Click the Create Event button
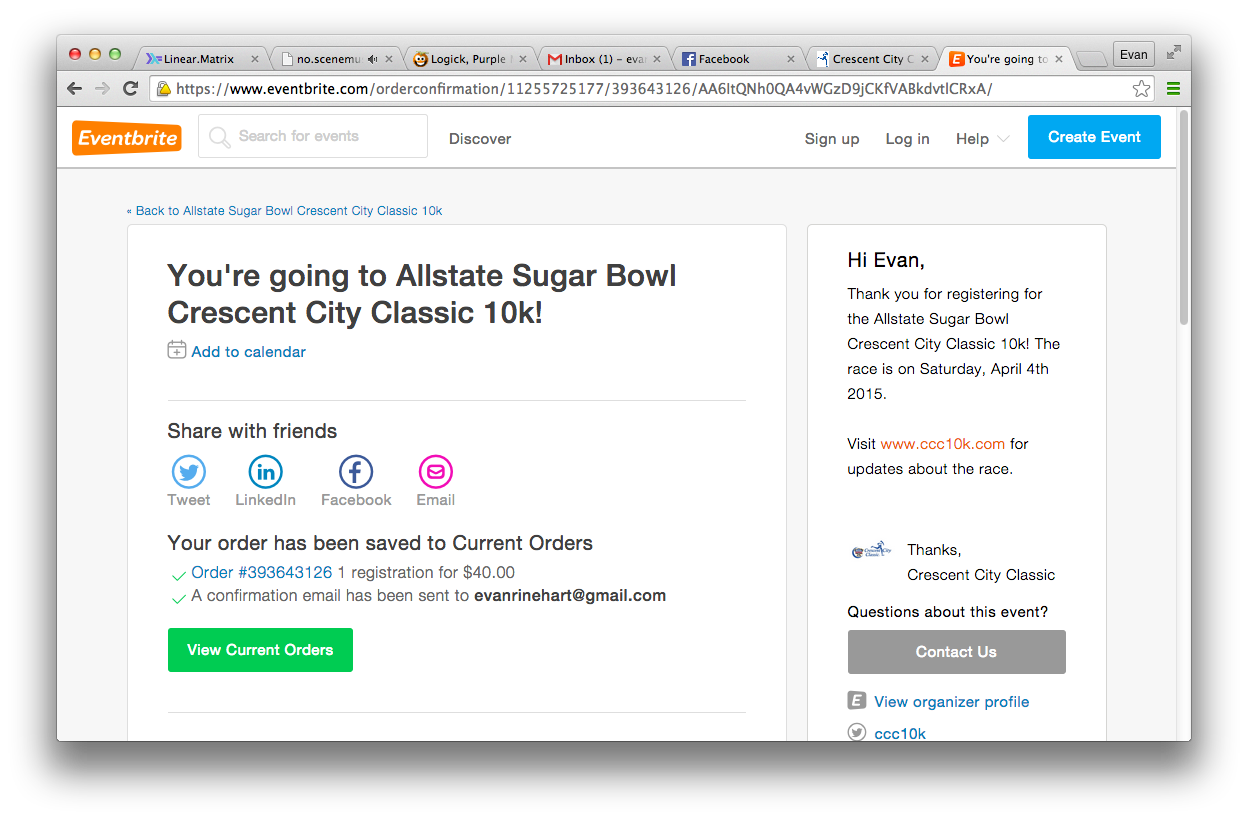 (x=1094, y=137)
